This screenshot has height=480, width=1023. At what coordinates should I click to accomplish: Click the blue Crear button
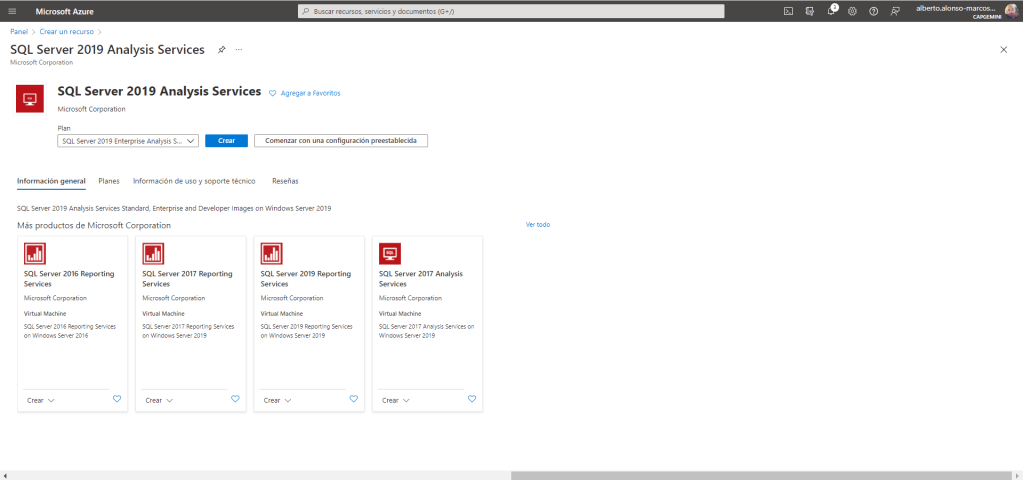226,141
